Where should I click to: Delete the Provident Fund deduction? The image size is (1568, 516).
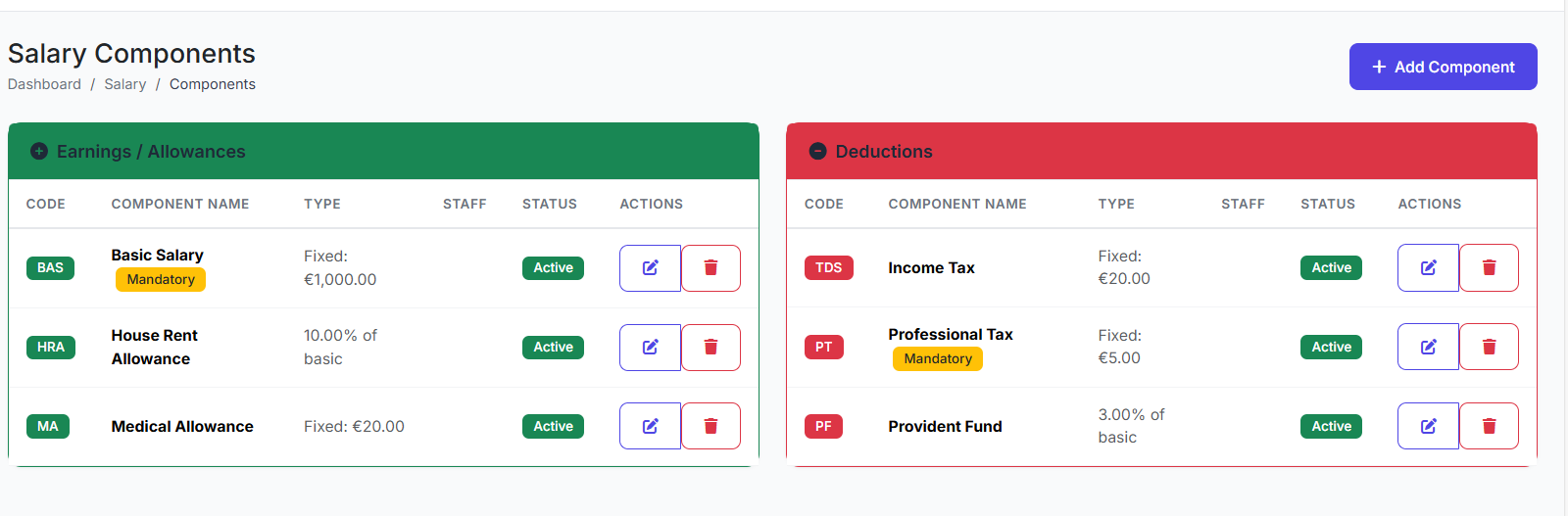pyautogui.click(x=1489, y=426)
